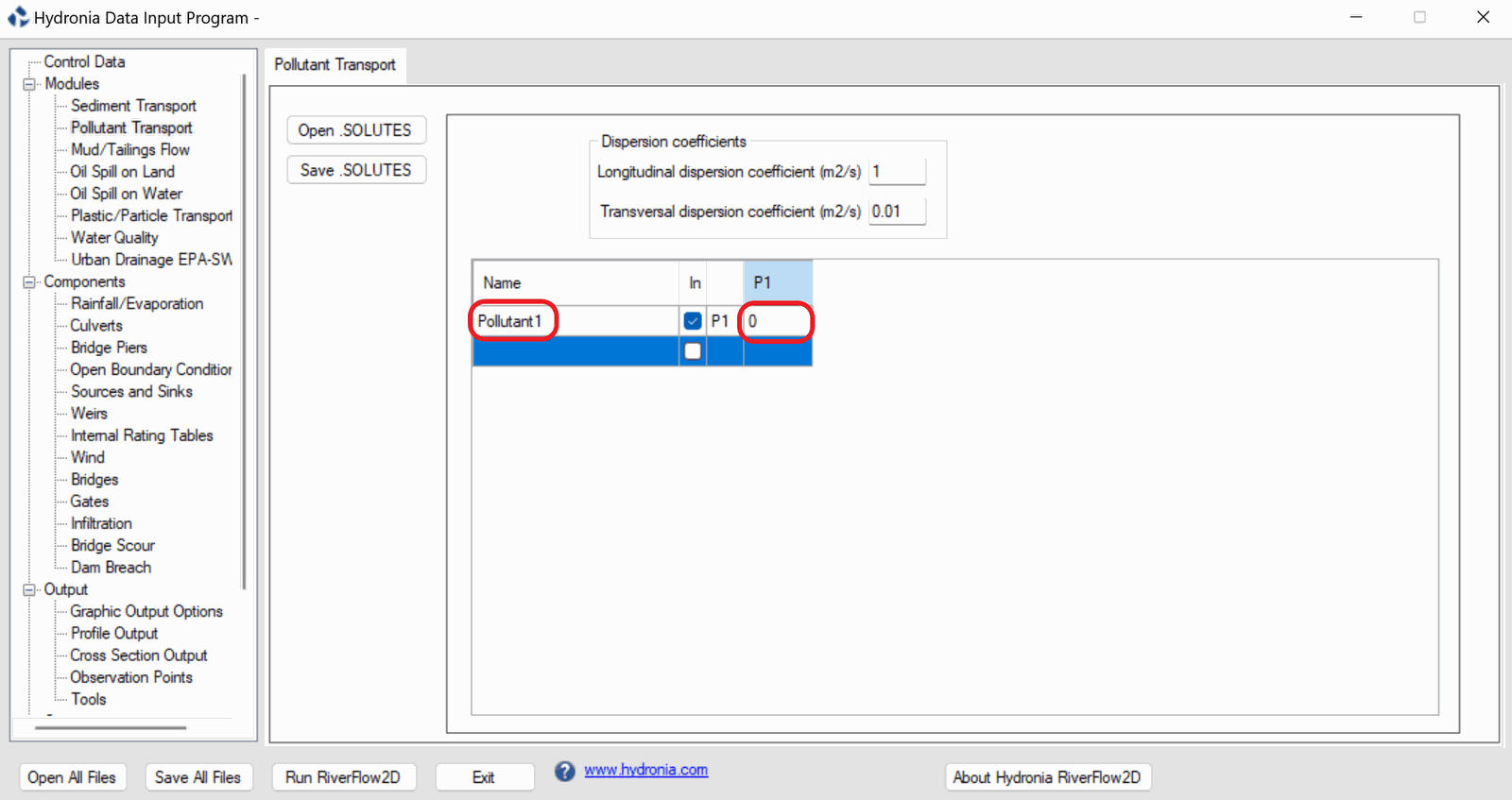This screenshot has width=1512, height=800.
Task: Click the blue help question mark icon
Action: click(564, 772)
